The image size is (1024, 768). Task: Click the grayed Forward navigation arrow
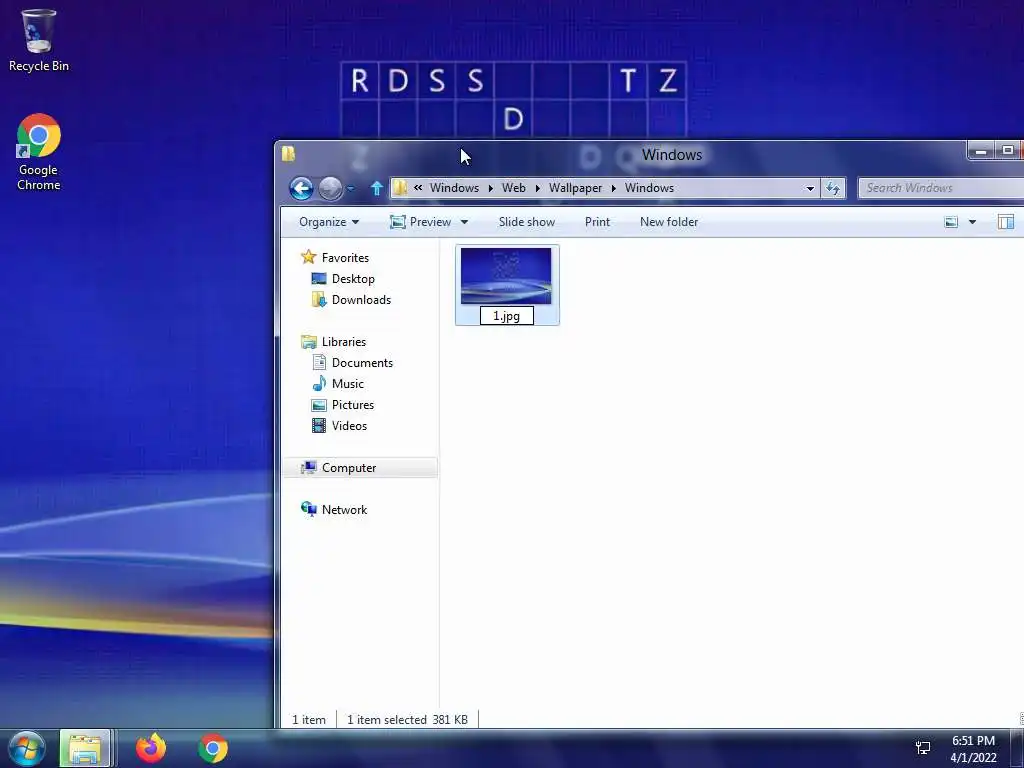330,189
